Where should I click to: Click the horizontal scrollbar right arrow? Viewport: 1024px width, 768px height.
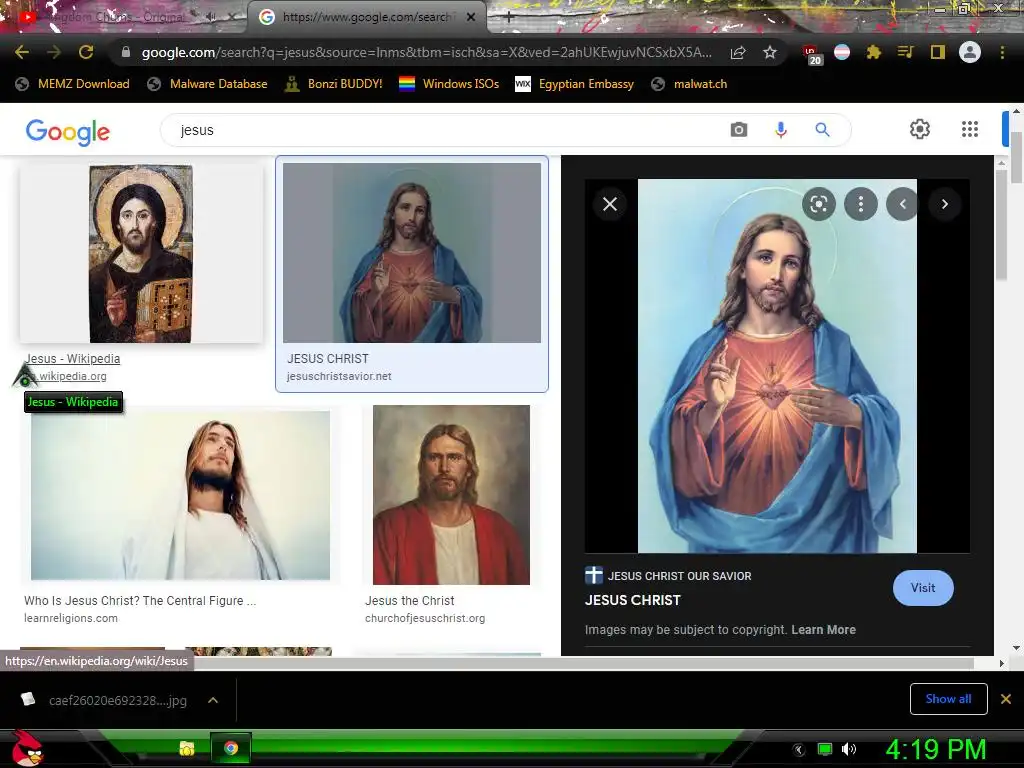click(x=1001, y=664)
